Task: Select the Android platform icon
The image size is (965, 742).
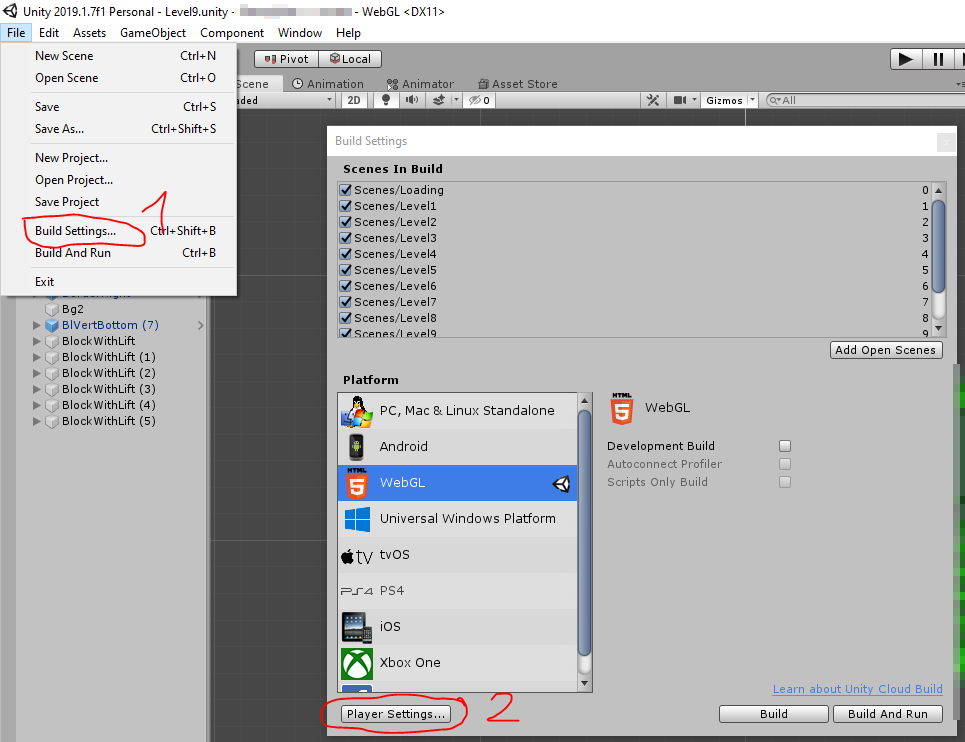Action: pos(356,447)
